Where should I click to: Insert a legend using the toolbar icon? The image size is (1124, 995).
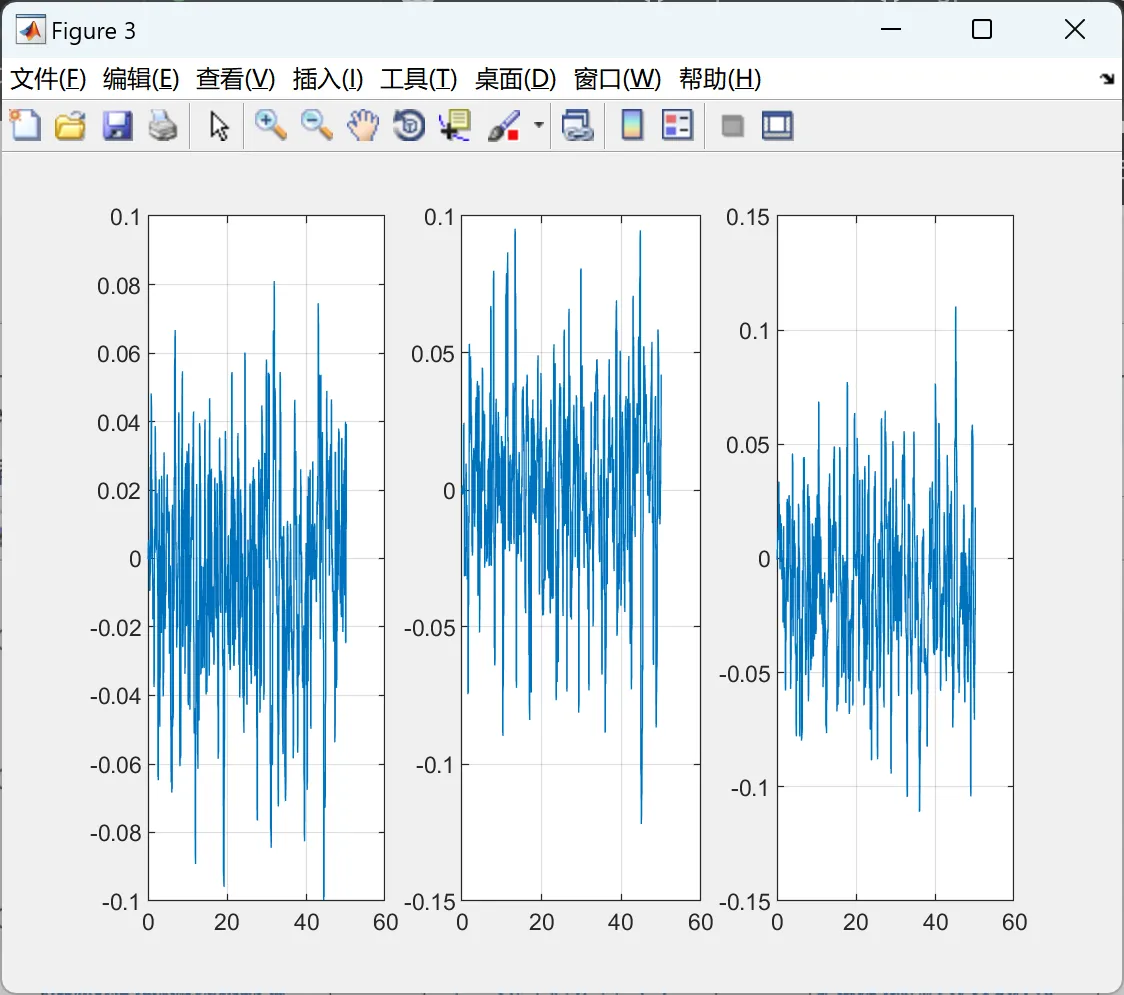click(x=677, y=125)
